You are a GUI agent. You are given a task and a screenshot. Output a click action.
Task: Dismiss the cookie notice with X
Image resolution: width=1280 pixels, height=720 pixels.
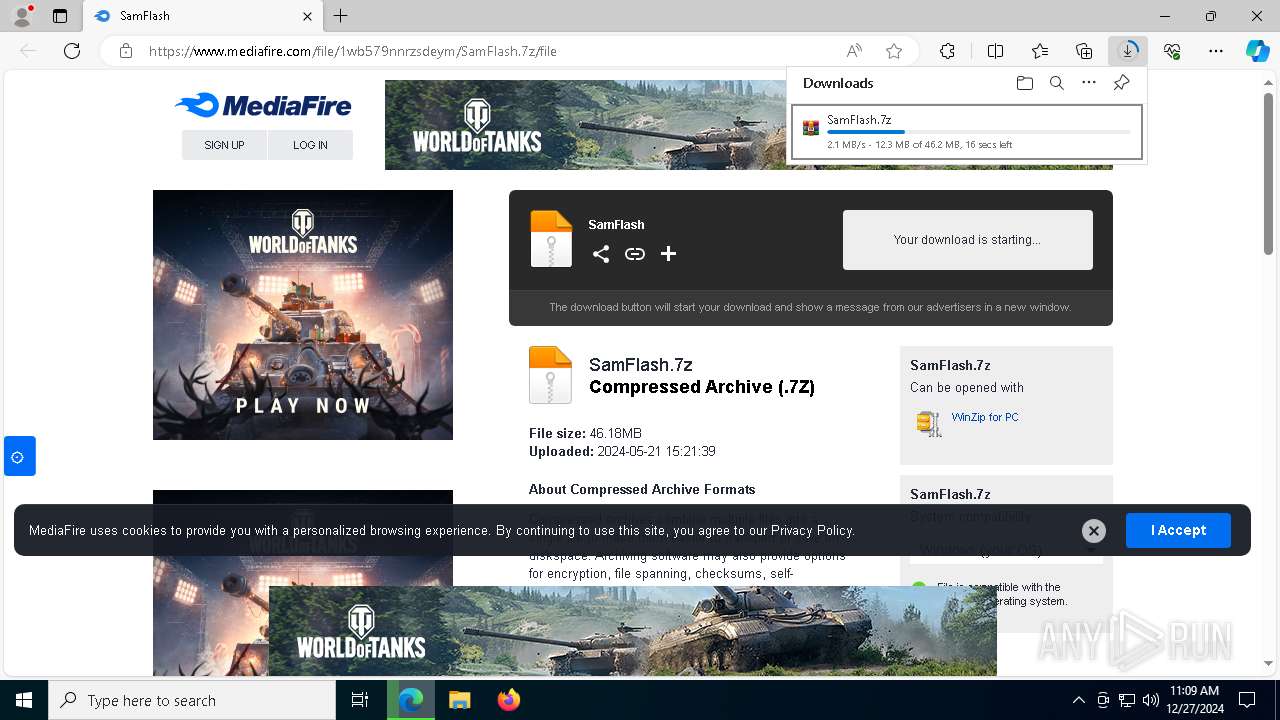coord(1093,531)
